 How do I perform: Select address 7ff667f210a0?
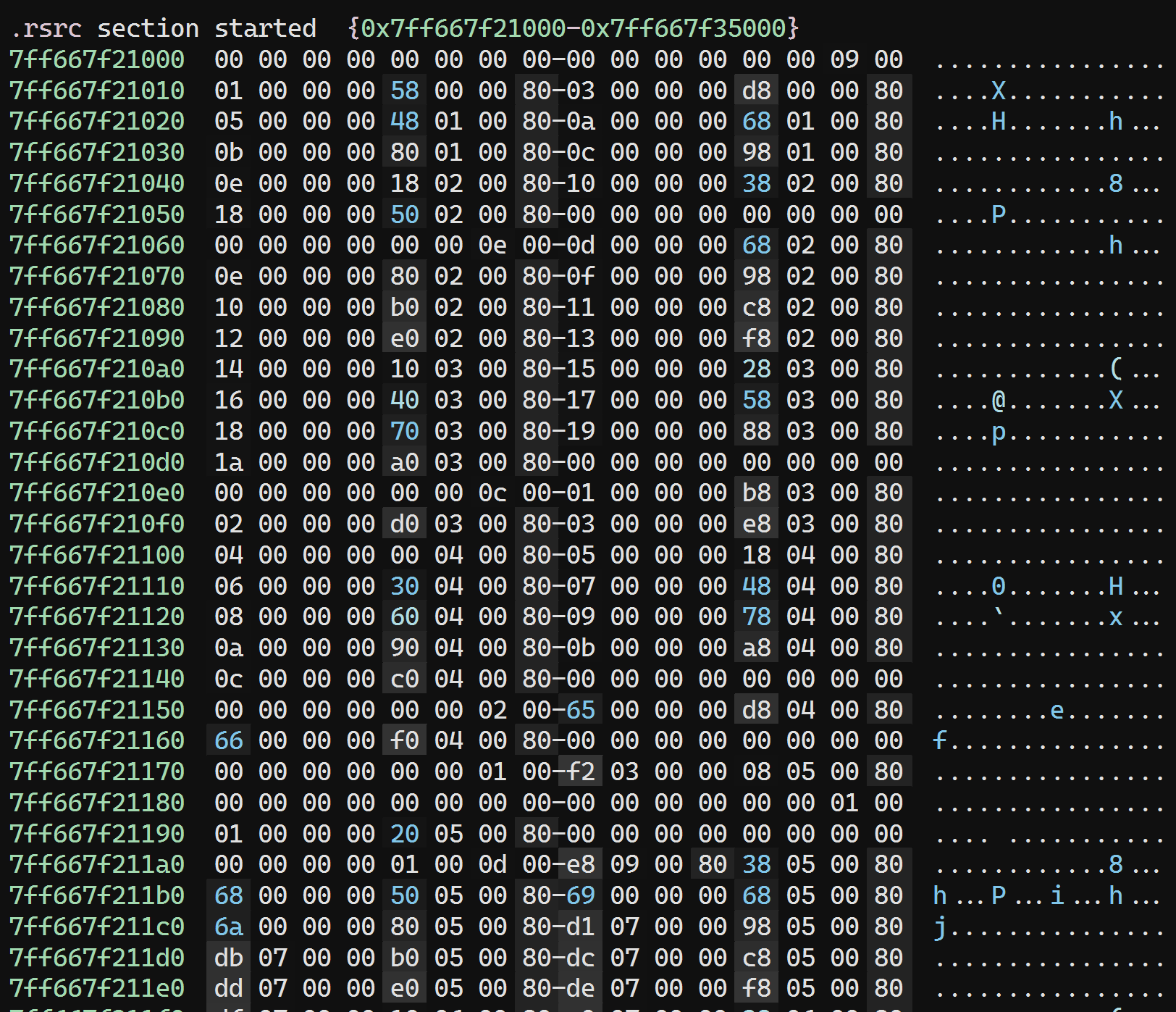97,369
